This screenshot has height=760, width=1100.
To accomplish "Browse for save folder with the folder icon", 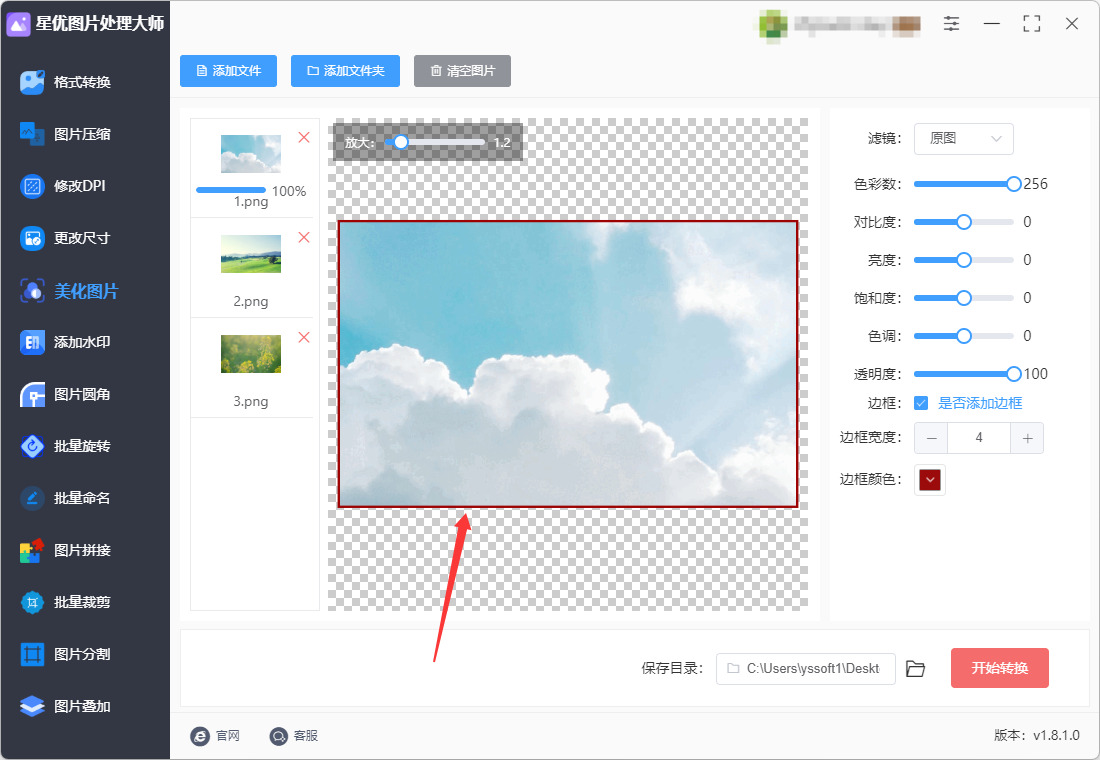I will point(915,669).
